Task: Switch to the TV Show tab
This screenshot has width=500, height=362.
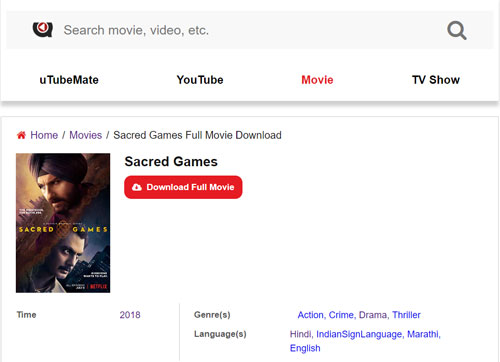Action: (x=436, y=80)
